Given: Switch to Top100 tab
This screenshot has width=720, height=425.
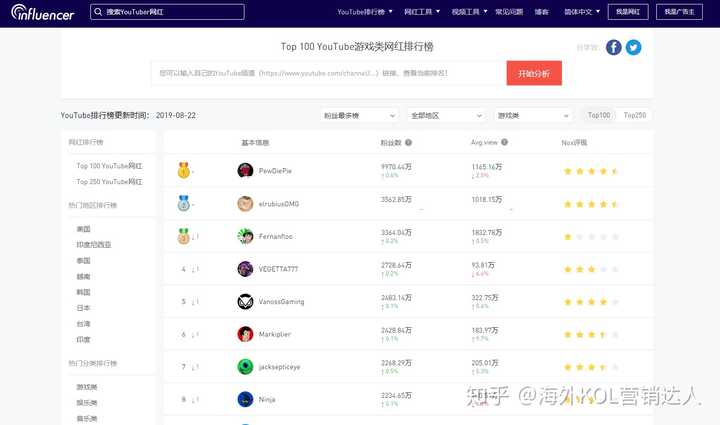Looking at the screenshot, I should click(x=599, y=115).
